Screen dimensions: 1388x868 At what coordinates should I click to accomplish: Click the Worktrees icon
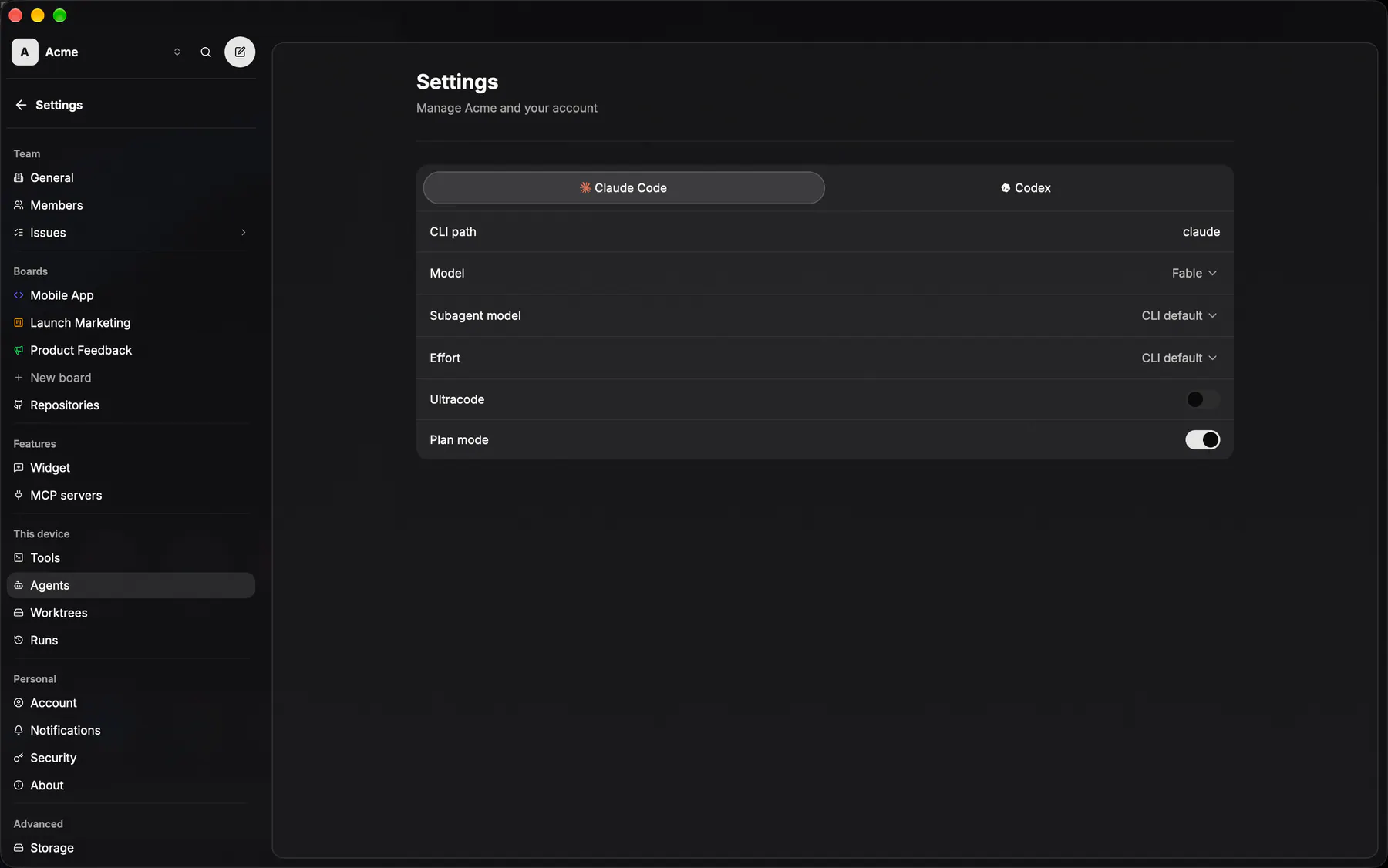tap(19, 613)
